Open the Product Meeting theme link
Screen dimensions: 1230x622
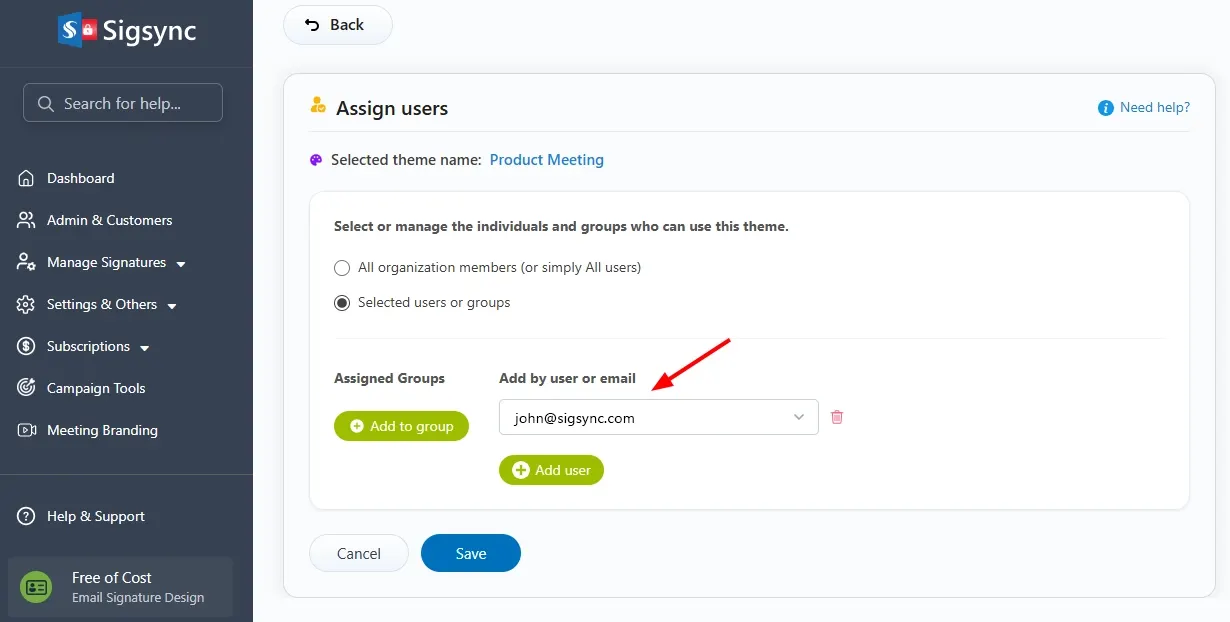click(x=547, y=160)
